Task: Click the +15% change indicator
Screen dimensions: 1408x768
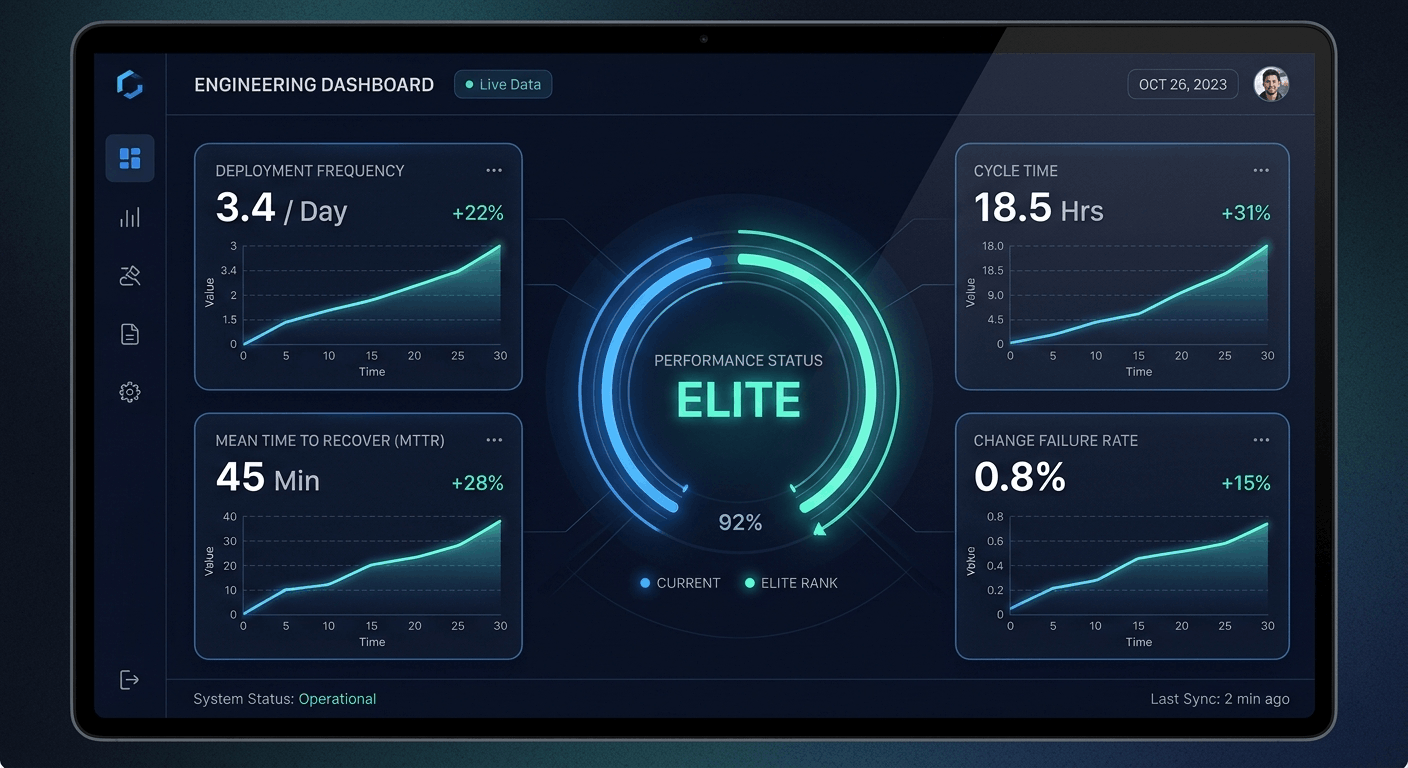Action: tap(1246, 483)
